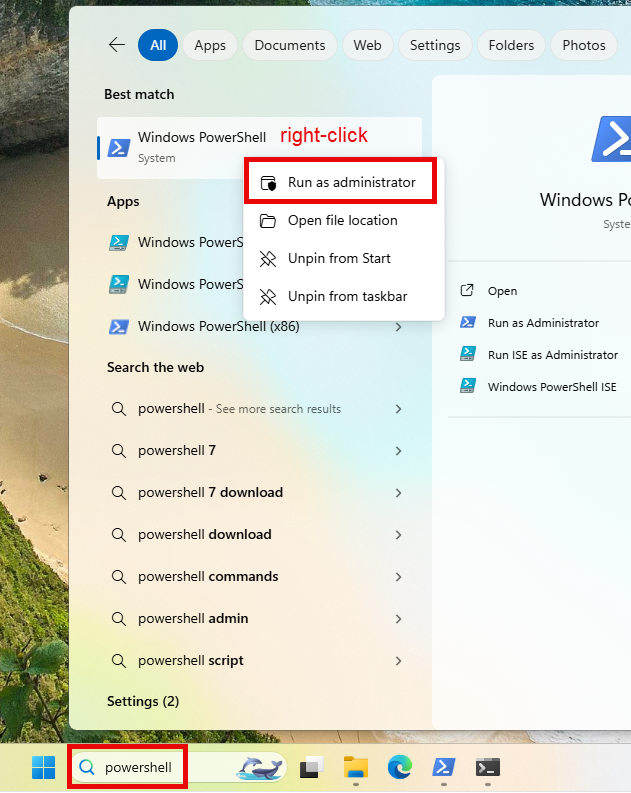The height and width of the screenshot is (793, 631).
Task: Choose Open file location in context menu
Action: point(343,221)
